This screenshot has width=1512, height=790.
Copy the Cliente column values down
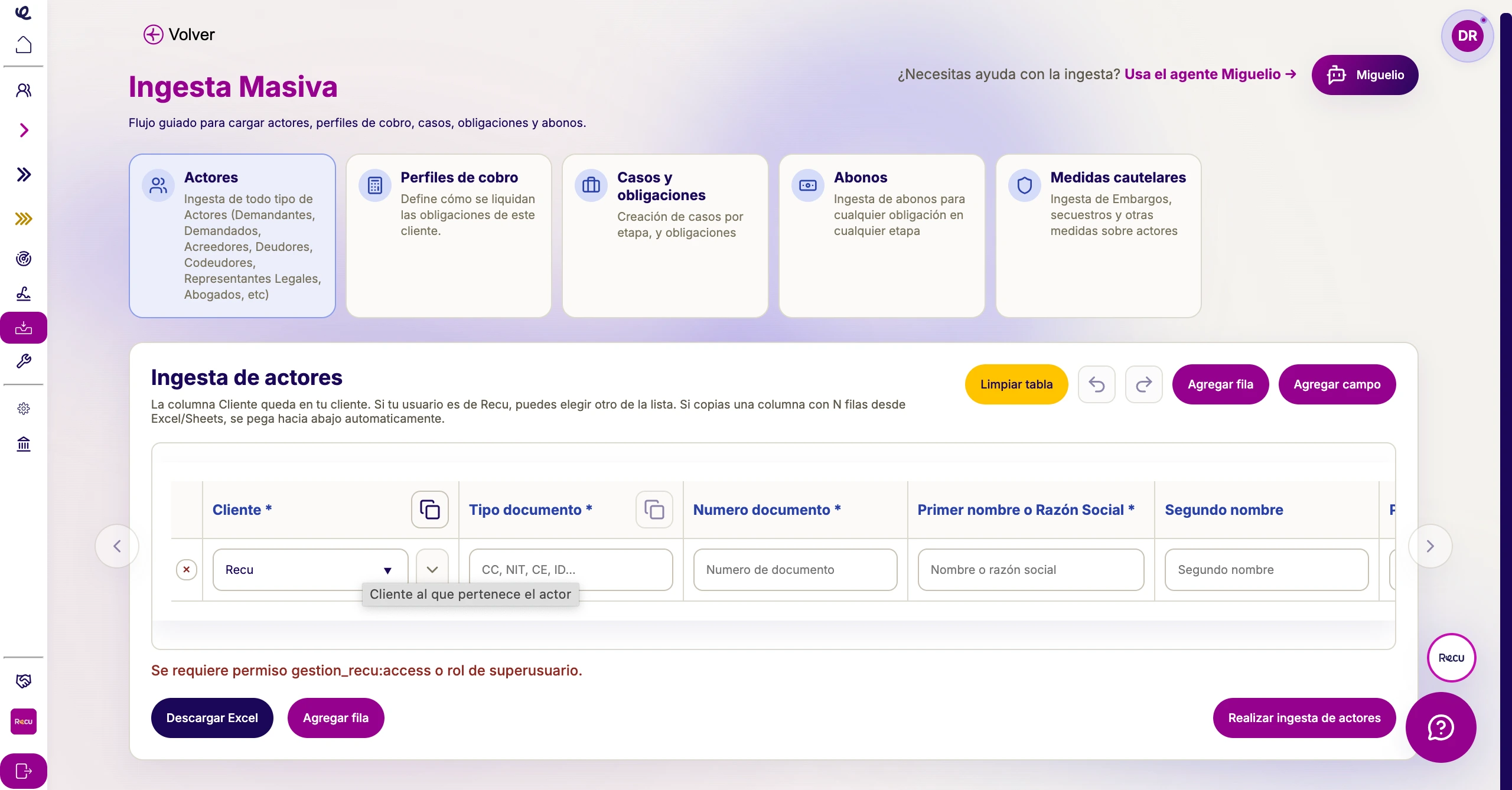pyautogui.click(x=430, y=510)
